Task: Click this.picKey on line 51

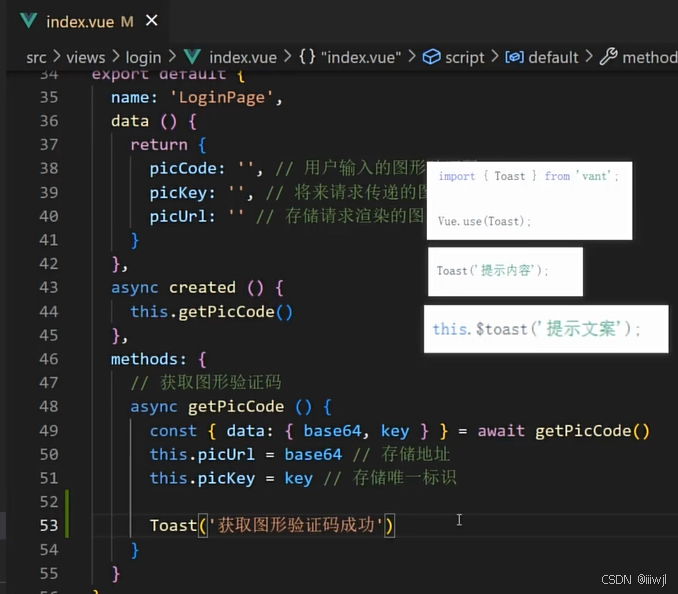Action: [202, 479]
